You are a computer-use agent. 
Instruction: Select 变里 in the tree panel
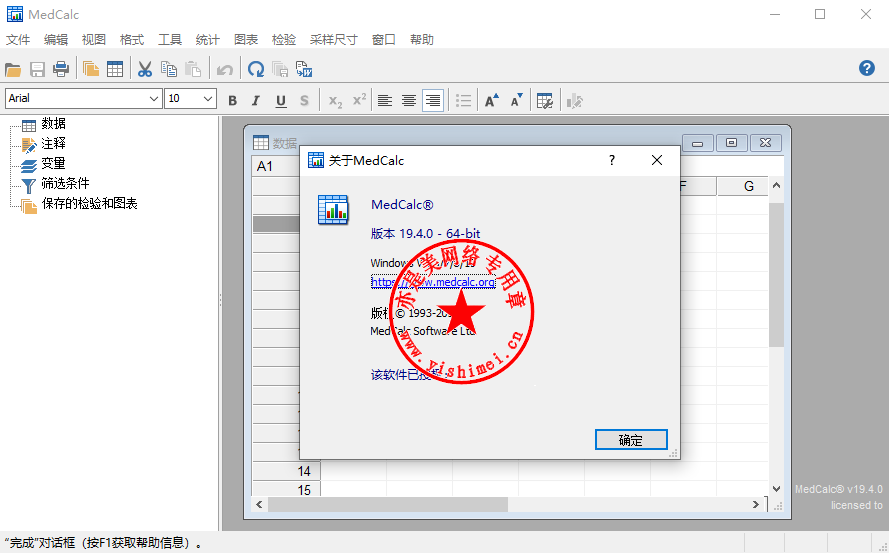(53, 163)
